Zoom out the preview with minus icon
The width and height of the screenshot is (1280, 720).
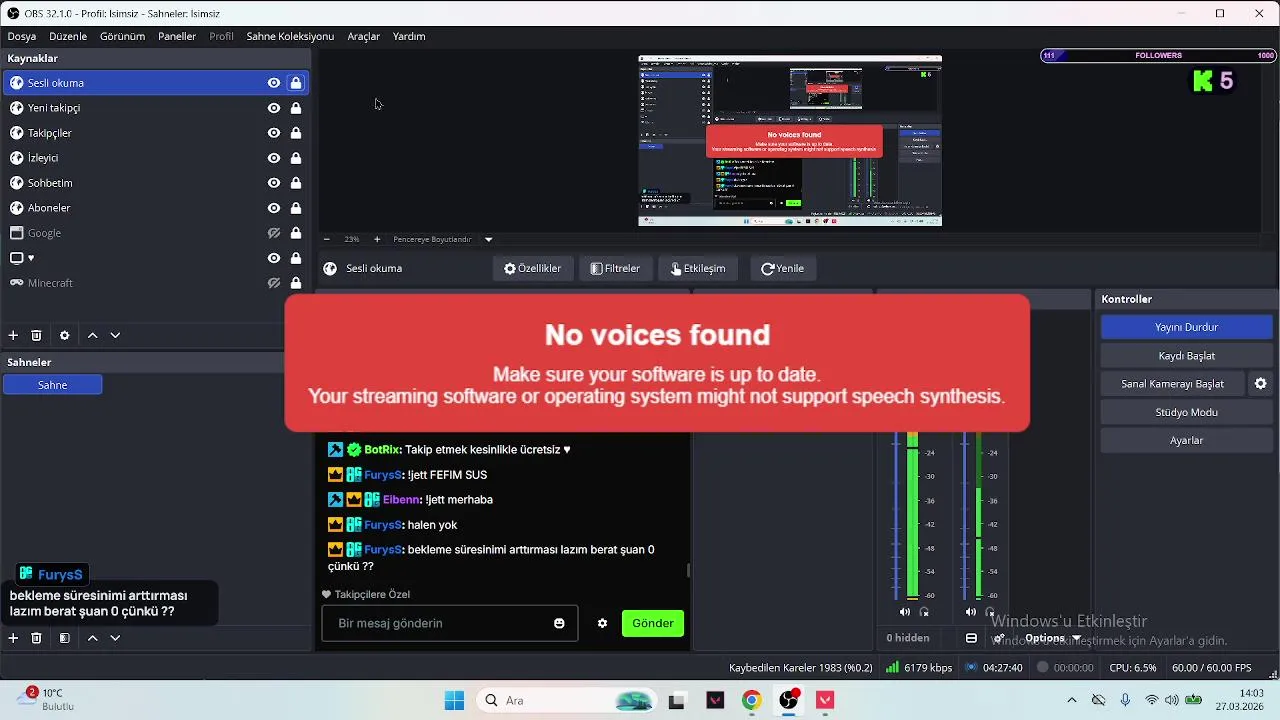[x=326, y=239]
